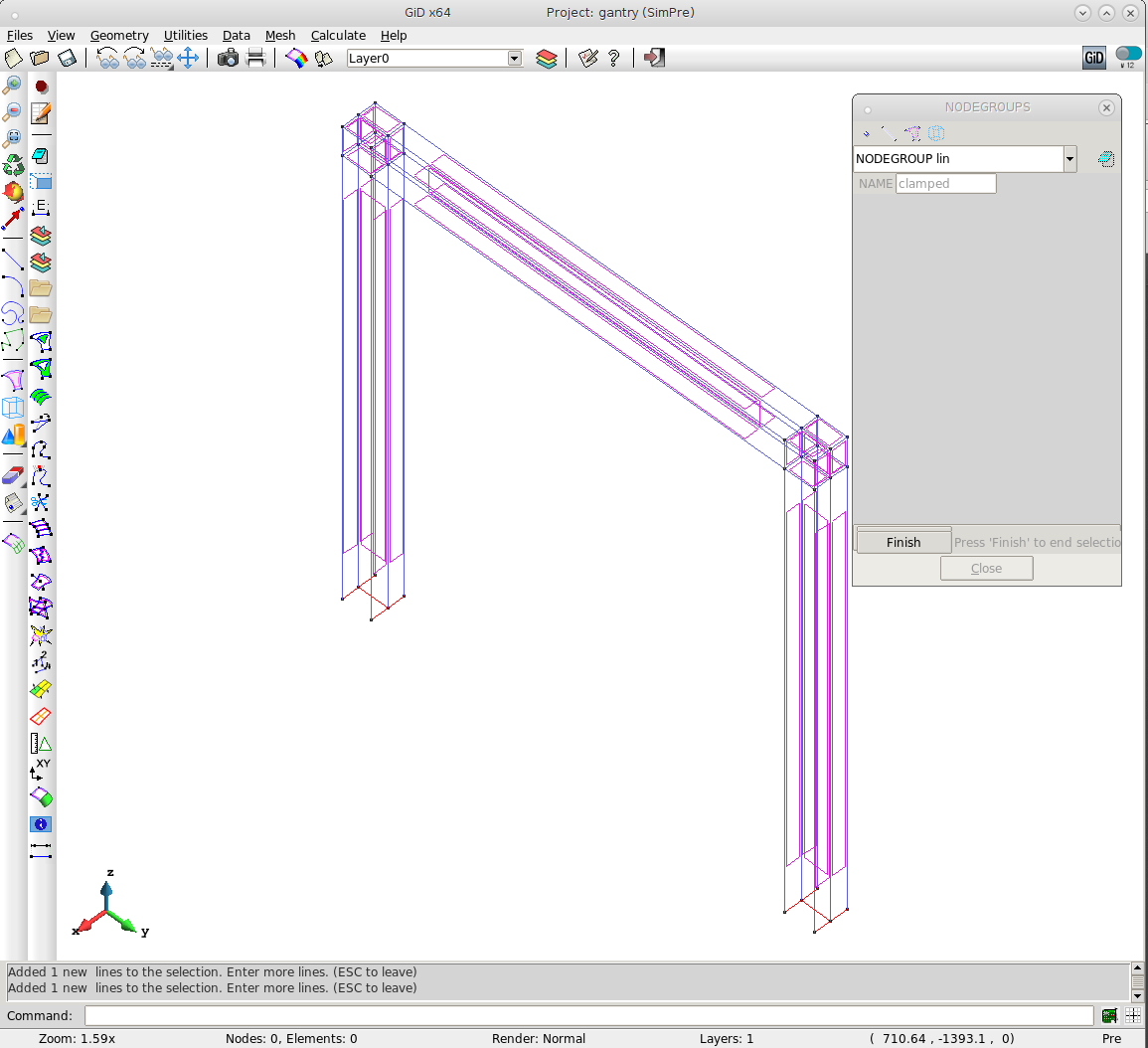The image size is (1148, 1048).
Task: Select the Create arc tool
Action: coord(13,287)
